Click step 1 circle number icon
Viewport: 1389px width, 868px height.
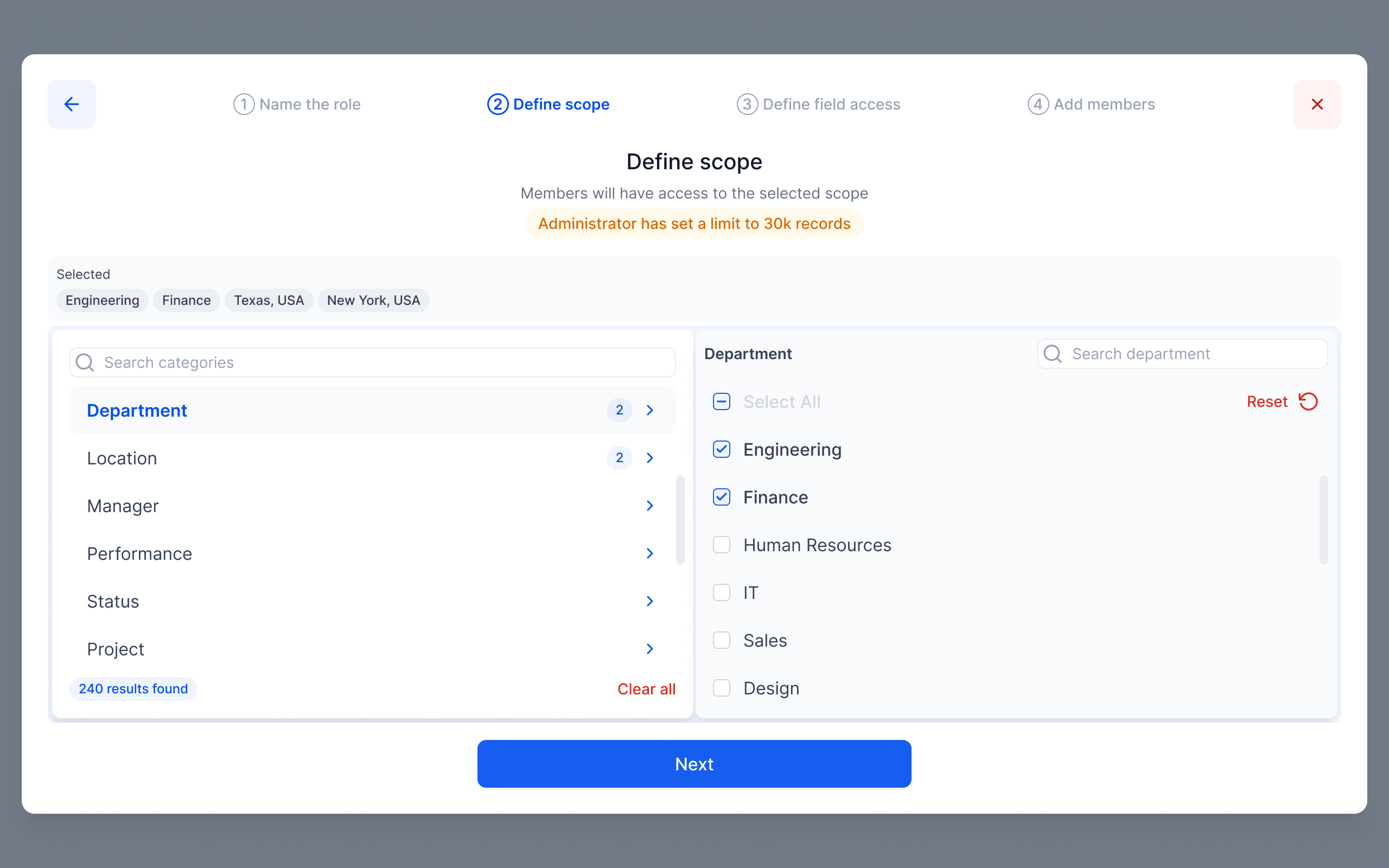point(244,104)
